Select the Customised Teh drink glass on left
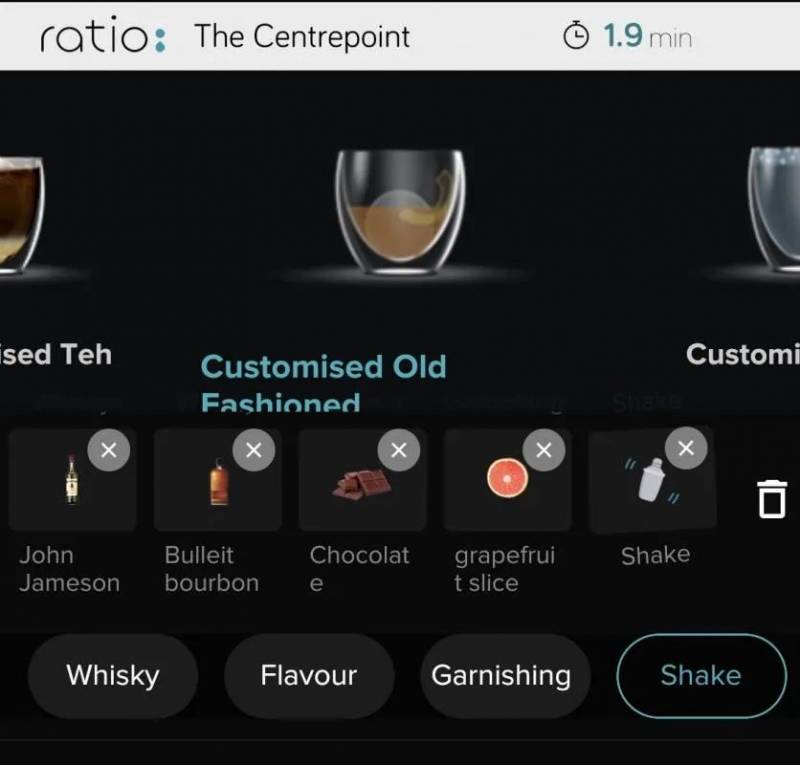800x765 pixels. pyautogui.click(x=21, y=214)
